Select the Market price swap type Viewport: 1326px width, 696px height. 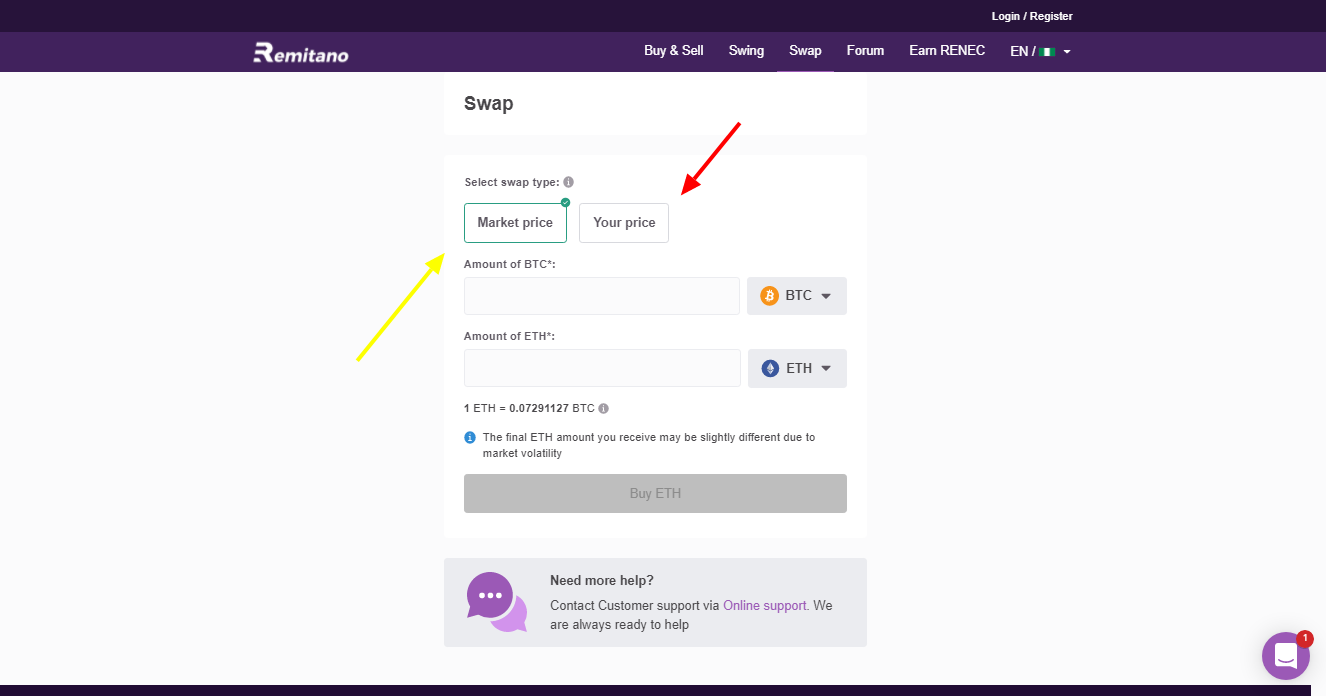tap(515, 222)
